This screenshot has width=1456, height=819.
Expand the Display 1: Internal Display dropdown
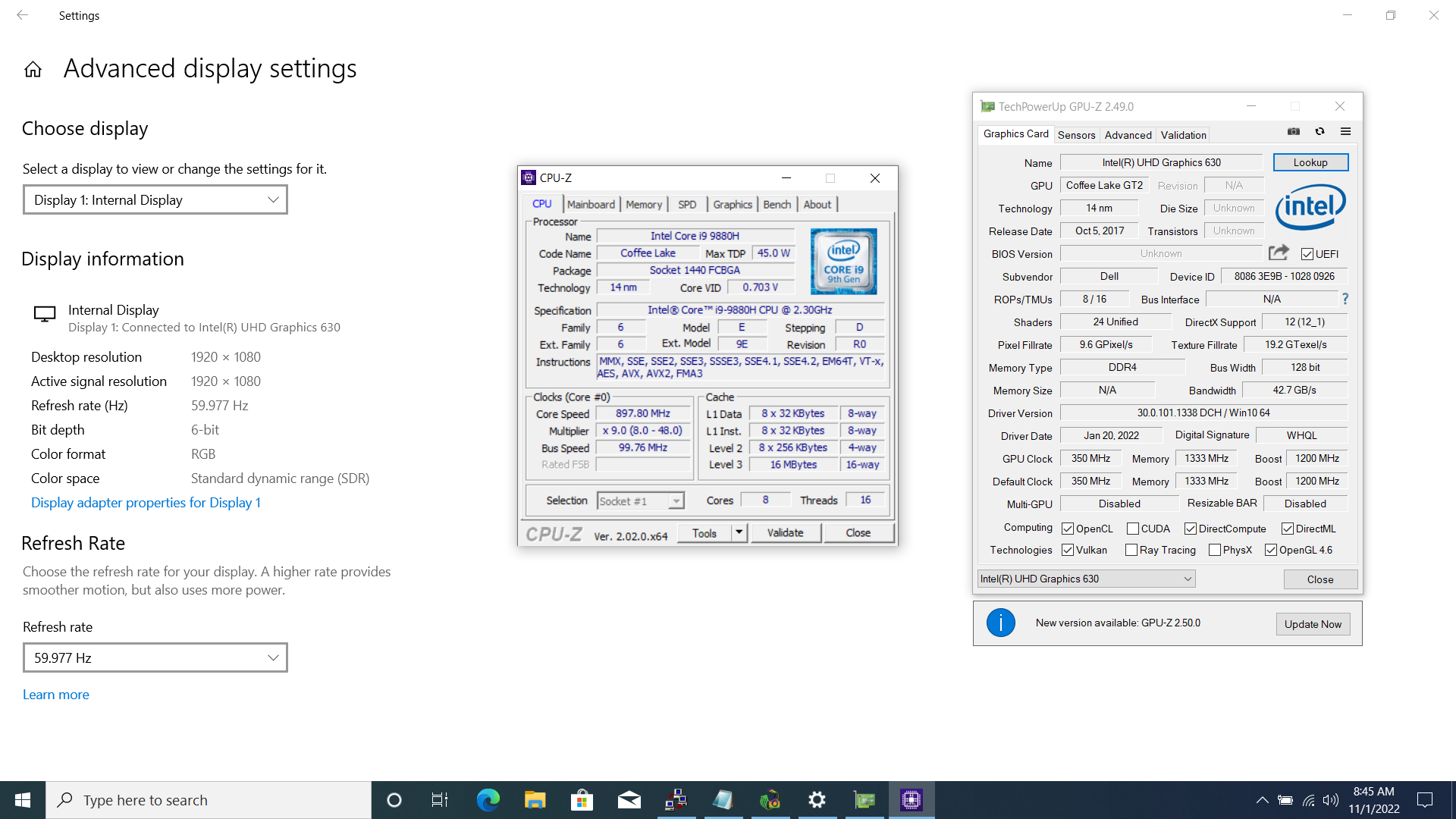(x=155, y=200)
